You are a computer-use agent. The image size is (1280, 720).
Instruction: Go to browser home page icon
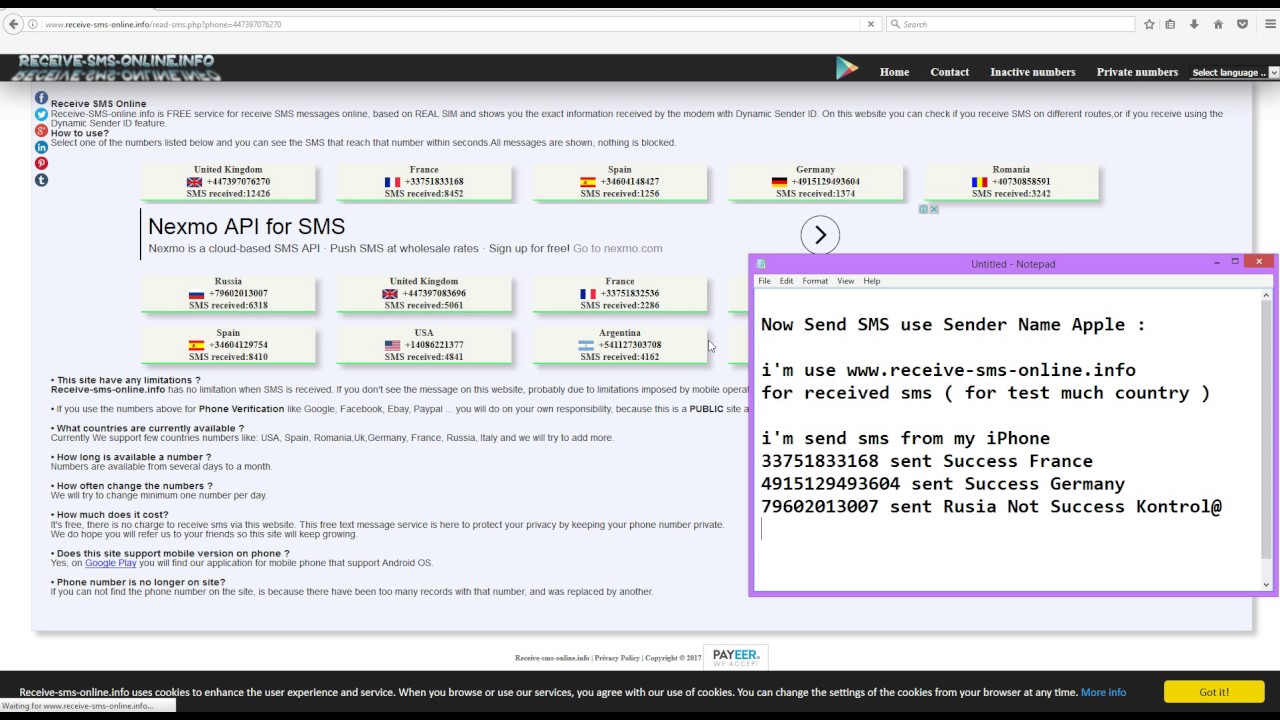1218,24
